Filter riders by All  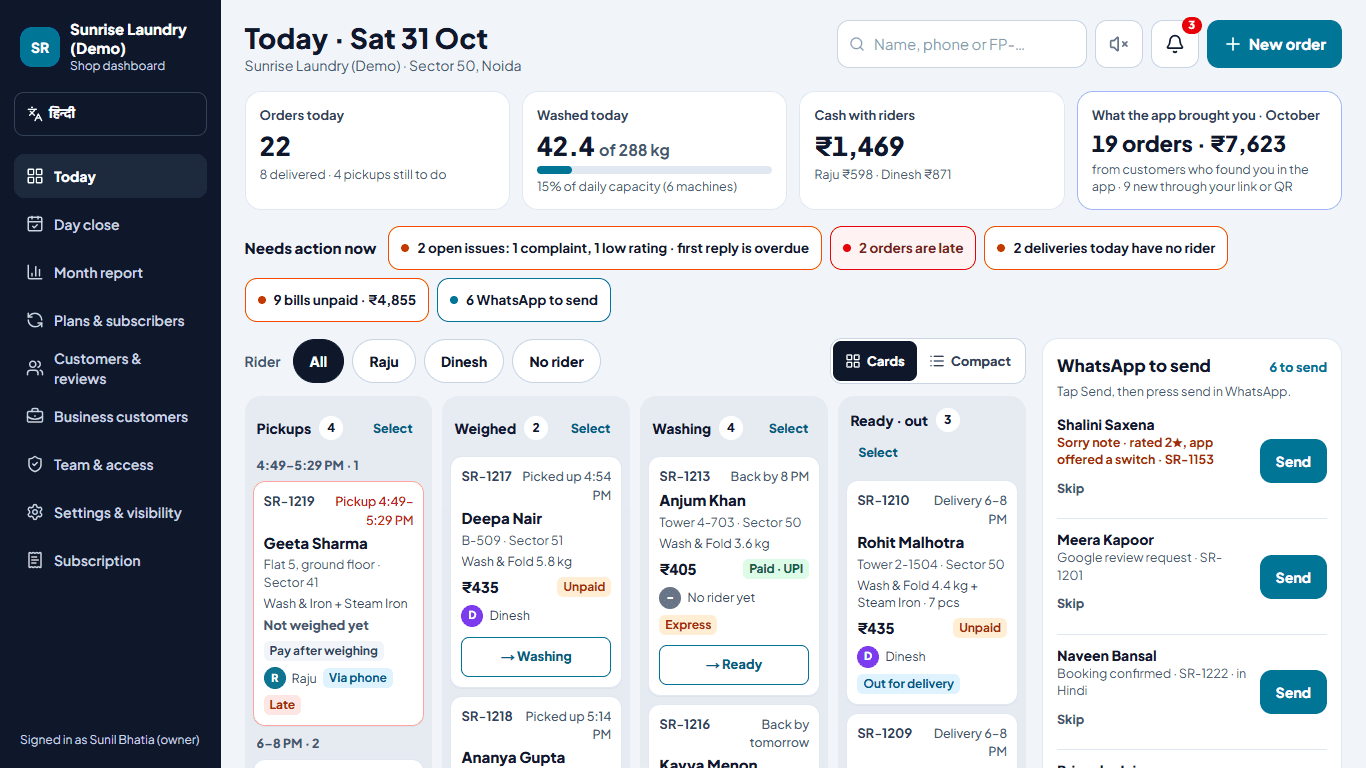point(318,362)
